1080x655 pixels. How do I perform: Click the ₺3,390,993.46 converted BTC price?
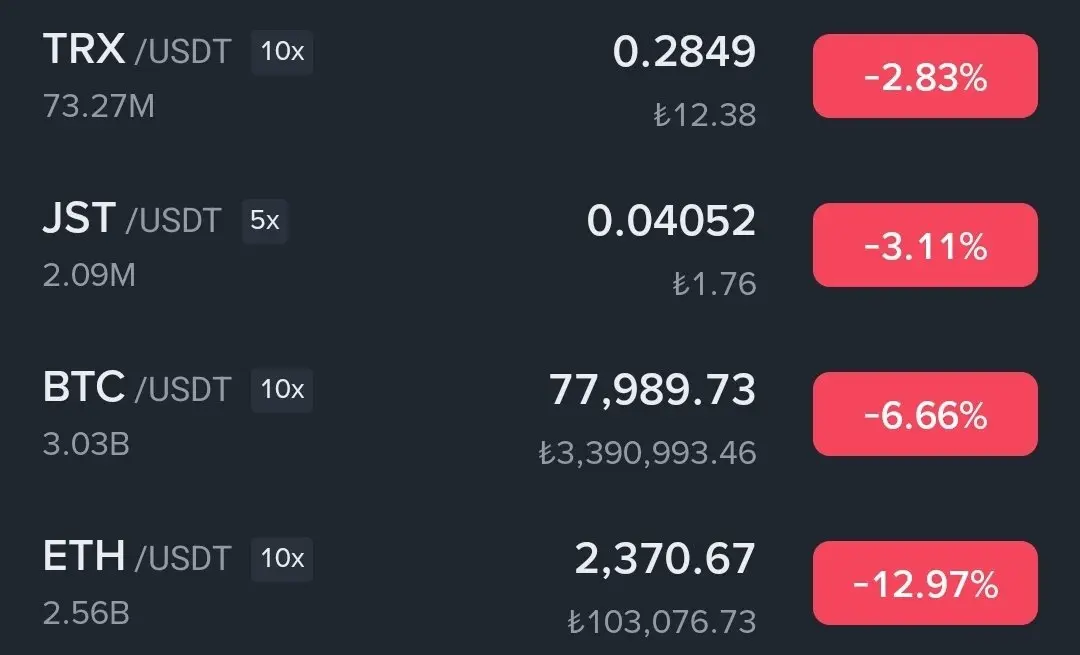(x=647, y=453)
